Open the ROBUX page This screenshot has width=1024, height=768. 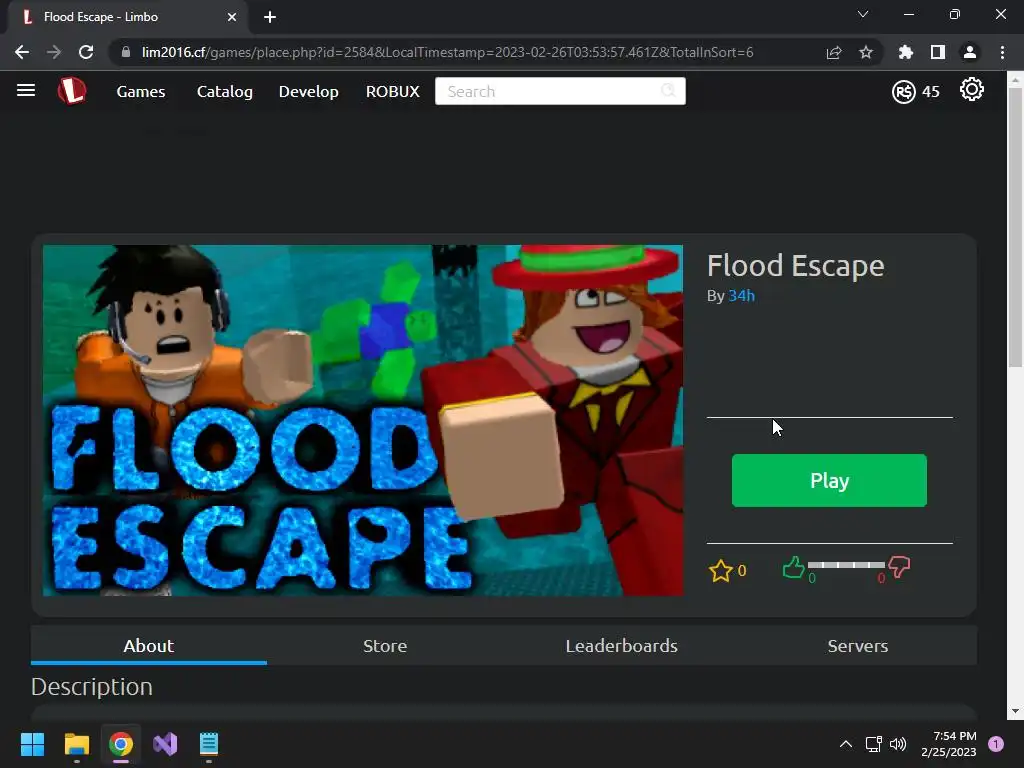click(x=392, y=91)
